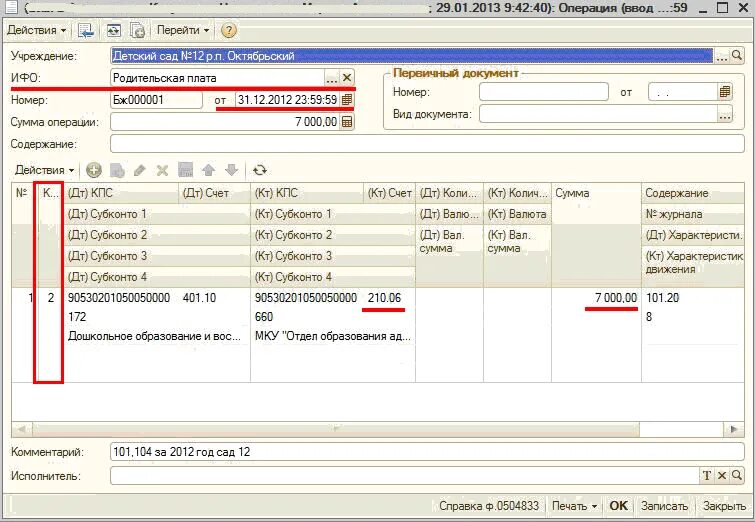Click the Содержание input field

427,144
